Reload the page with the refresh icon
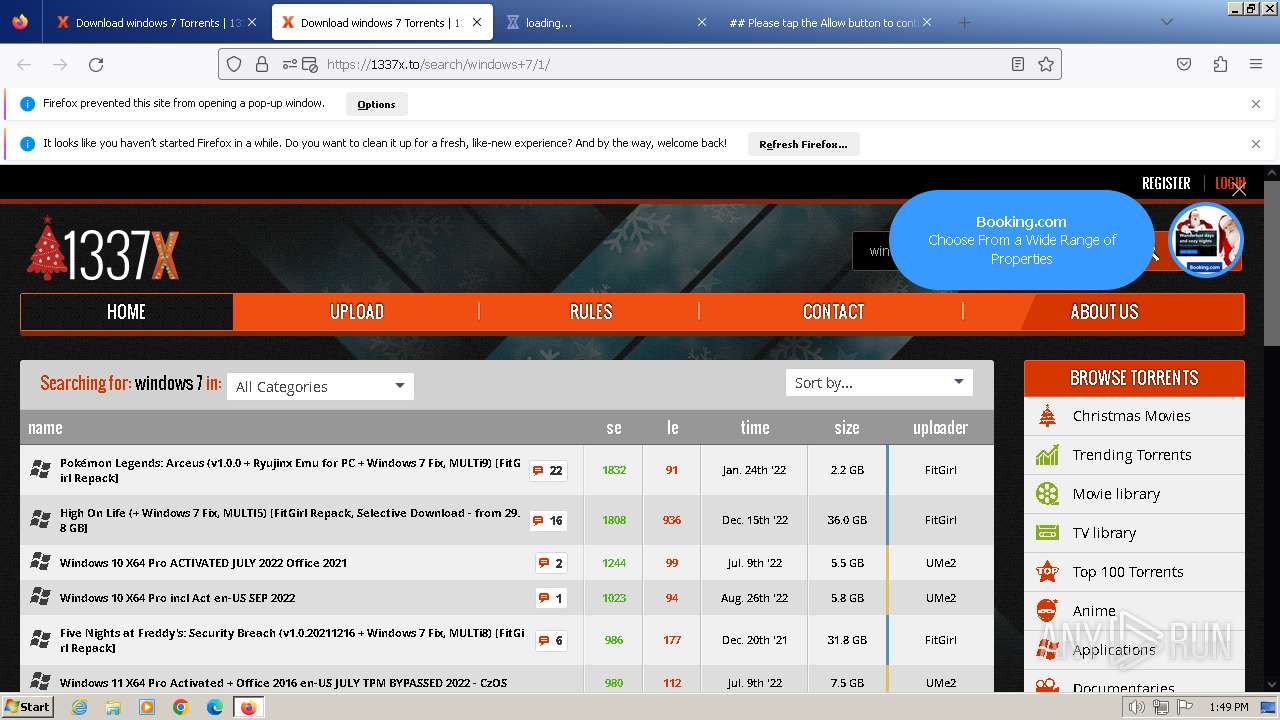The height and width of the screenshot is (720, 1280). click(96, 64)
